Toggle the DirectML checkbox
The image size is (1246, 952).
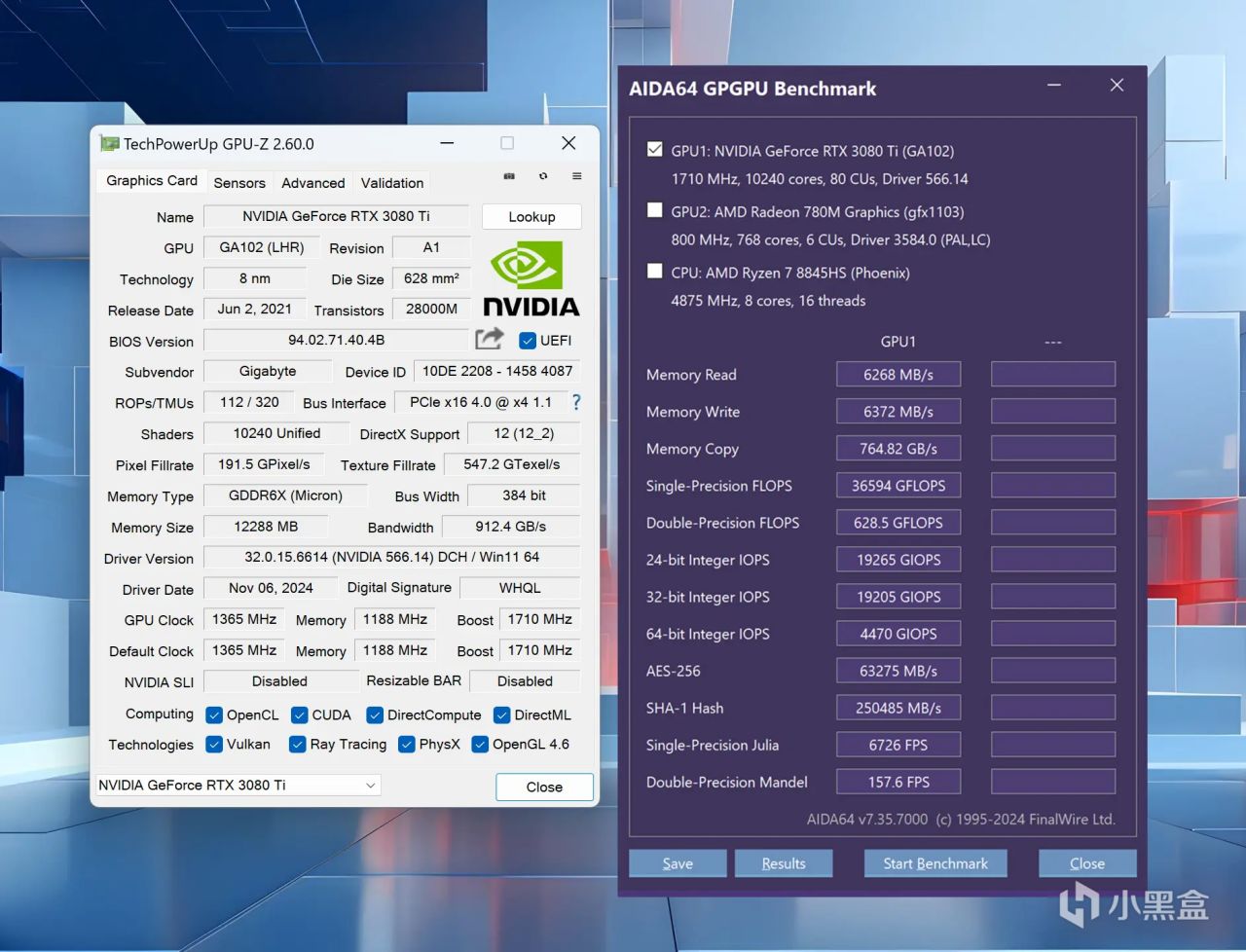[x=502, y=715]
